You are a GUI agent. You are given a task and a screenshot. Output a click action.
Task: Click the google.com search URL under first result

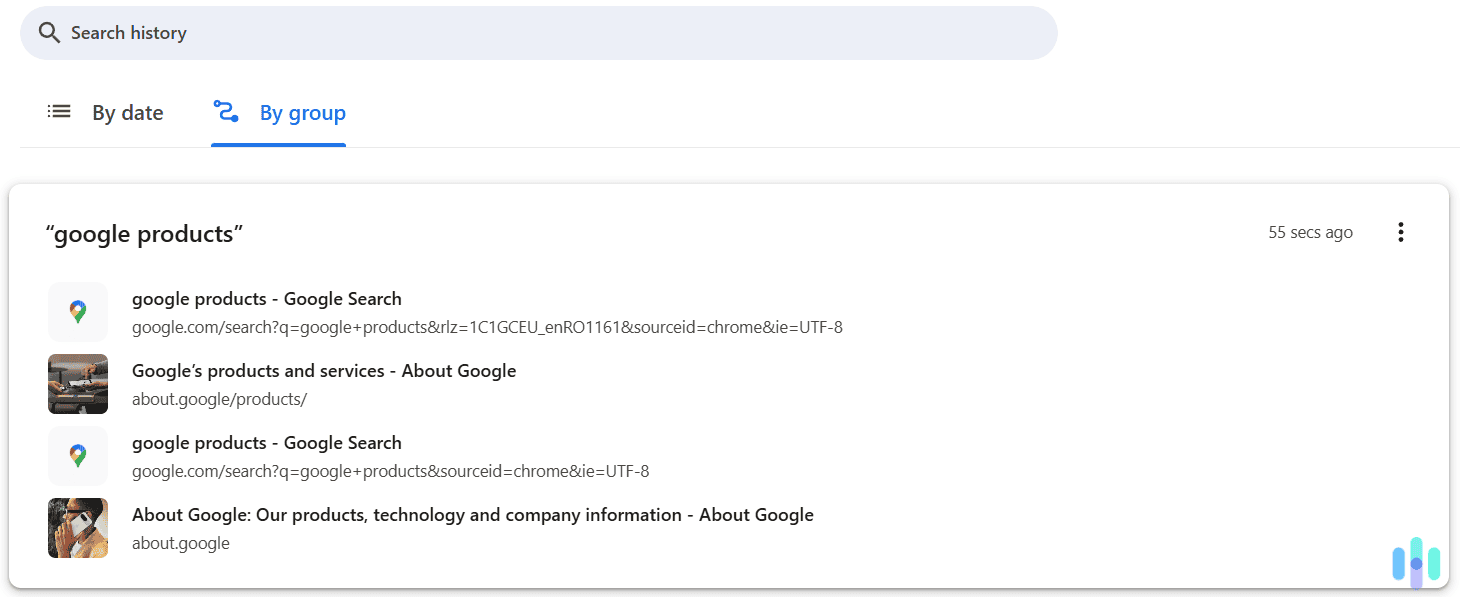pos(487,326)
